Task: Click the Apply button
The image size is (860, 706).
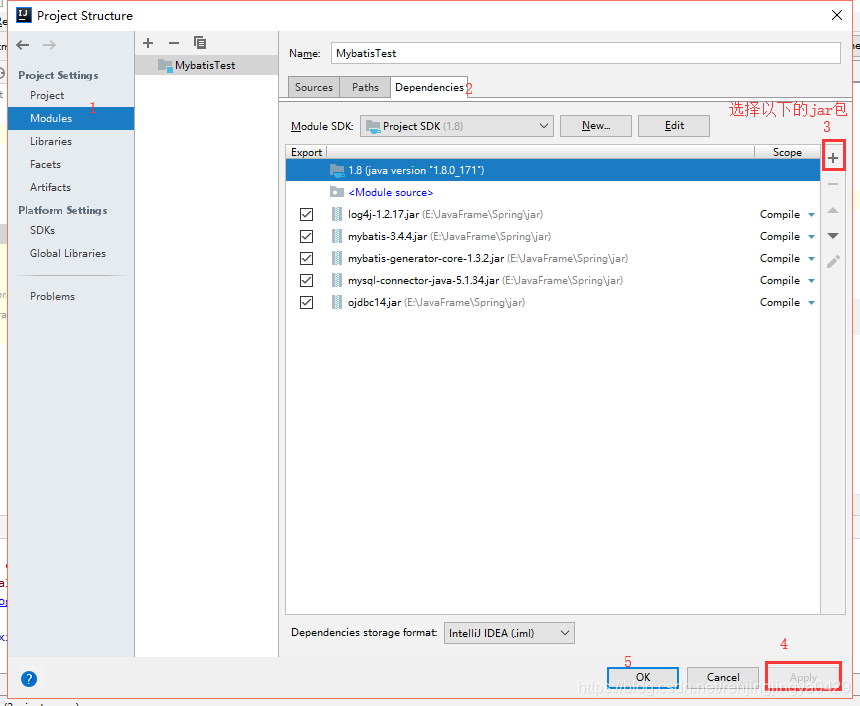Action: 804,677
